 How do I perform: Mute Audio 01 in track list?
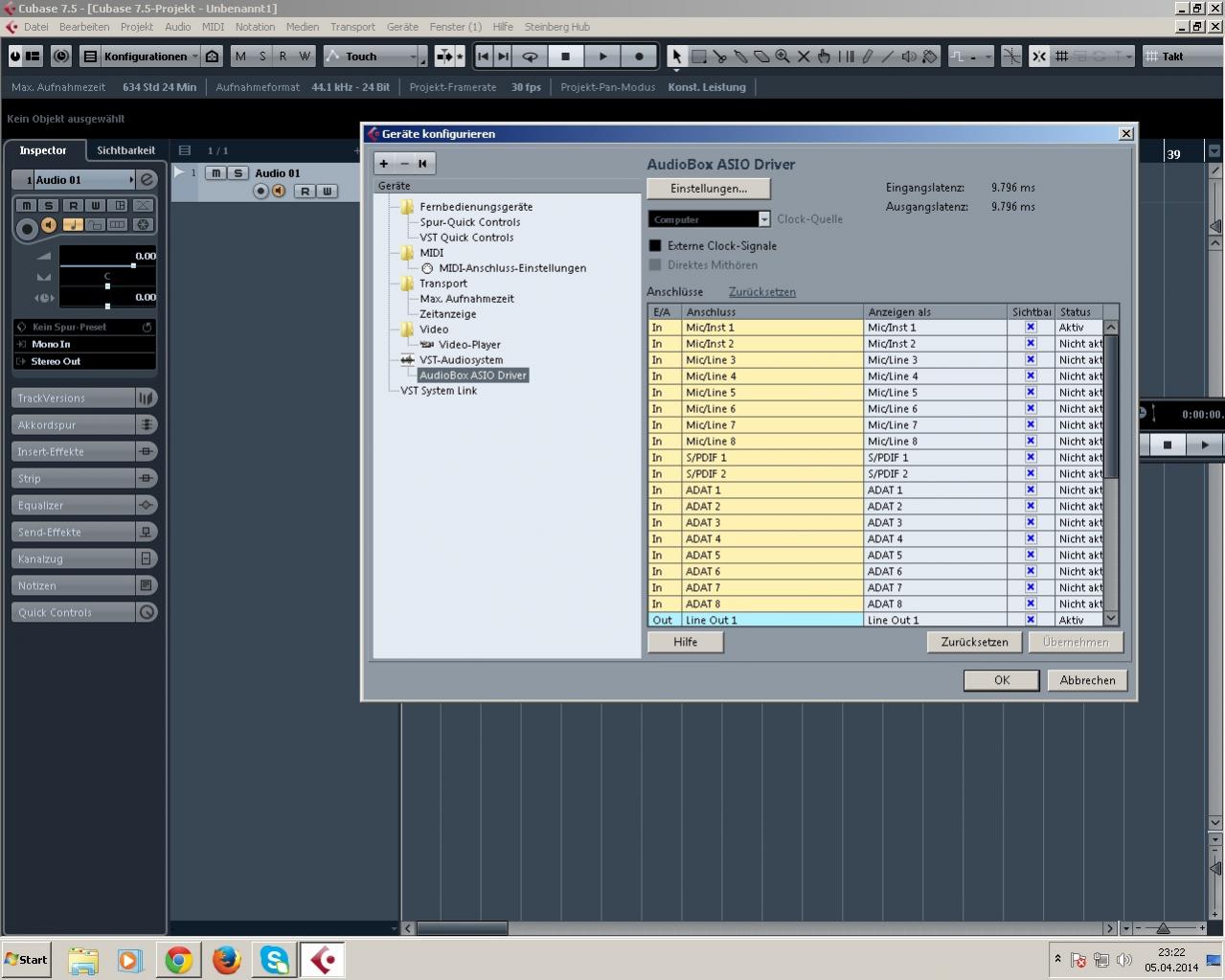(216, 173)
